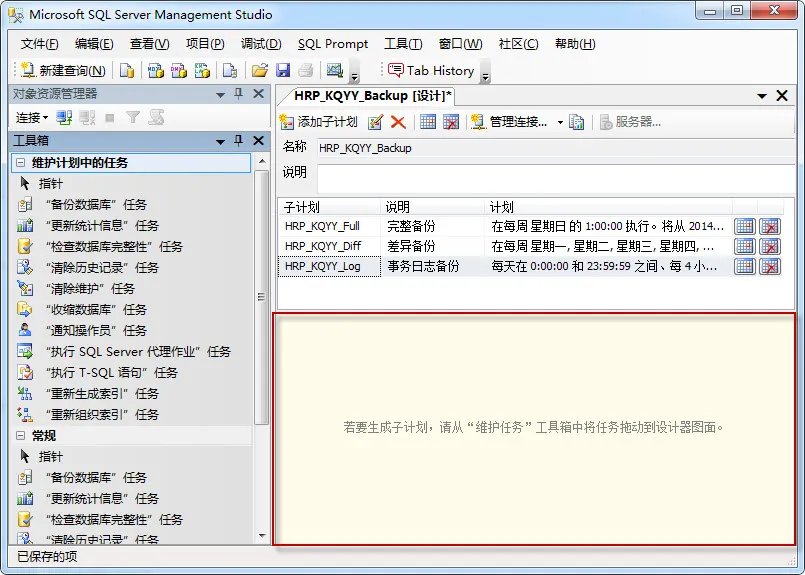
Task: Collapse the 常规 toolbox section
Action: (x=21, y=436)
